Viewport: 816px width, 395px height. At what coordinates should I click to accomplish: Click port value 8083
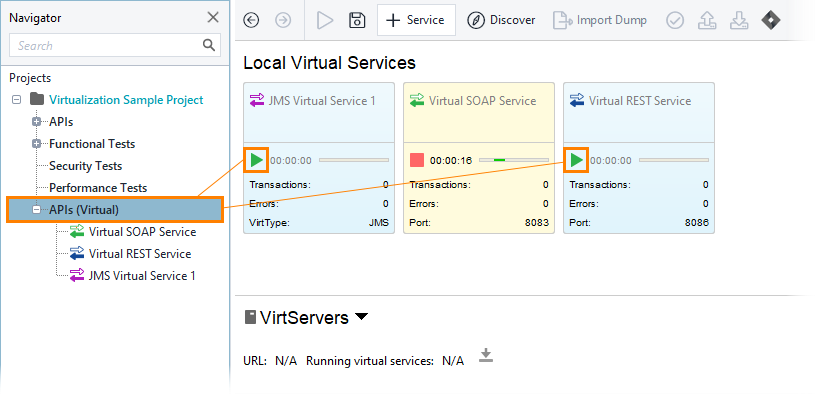(536, 223)
